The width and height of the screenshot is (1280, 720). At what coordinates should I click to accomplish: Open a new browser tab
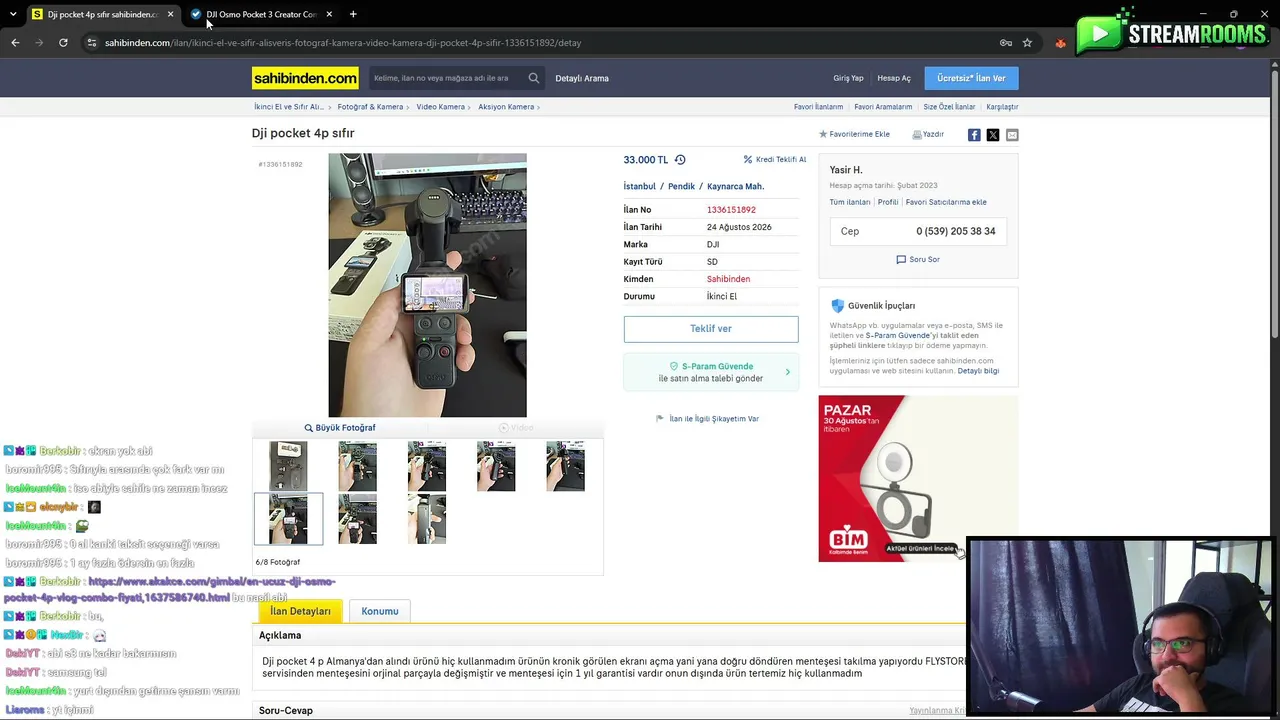coord(353,14)
